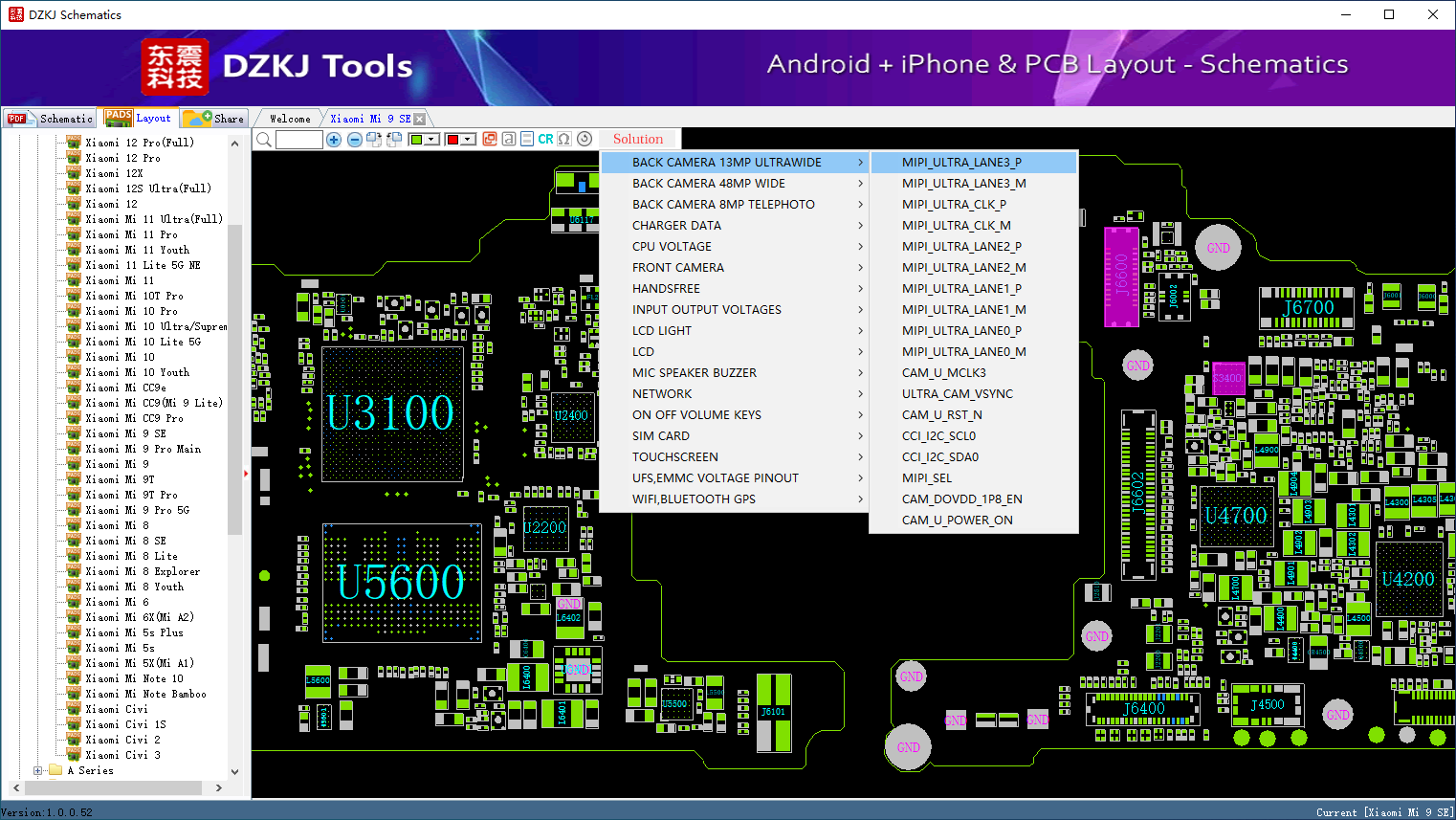
Task: Open the red color dropdown
Action: tap(469, 140)
